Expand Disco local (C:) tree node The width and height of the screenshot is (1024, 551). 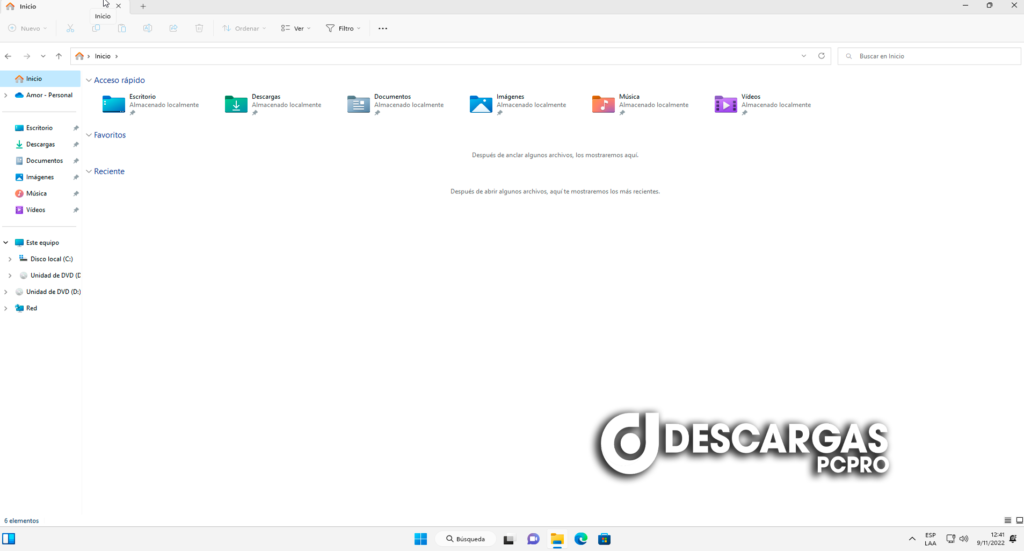tap(10, 259)
